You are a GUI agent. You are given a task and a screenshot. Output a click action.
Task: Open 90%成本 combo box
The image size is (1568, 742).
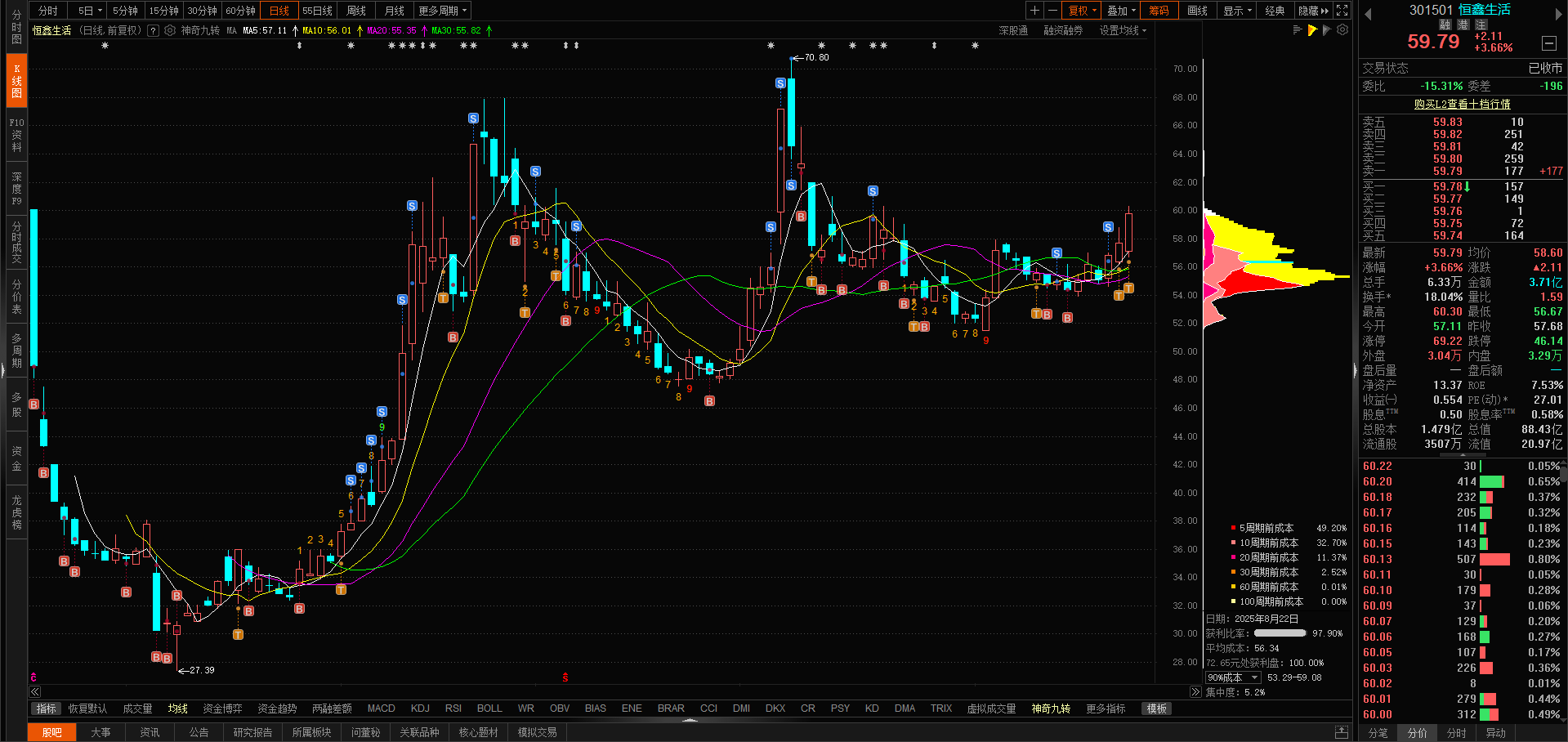coord(1233,677)
